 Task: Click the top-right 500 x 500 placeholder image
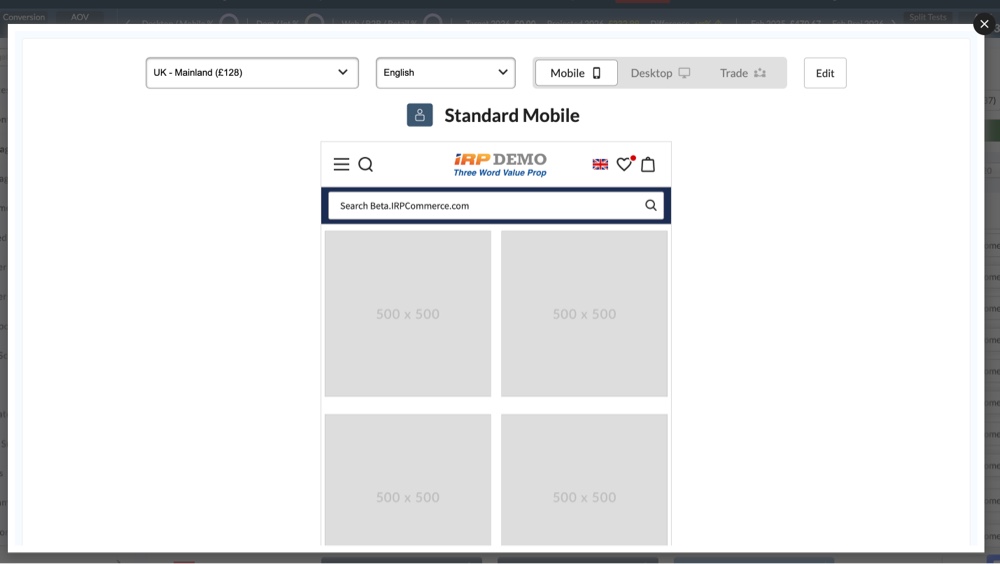coord(584,313)
